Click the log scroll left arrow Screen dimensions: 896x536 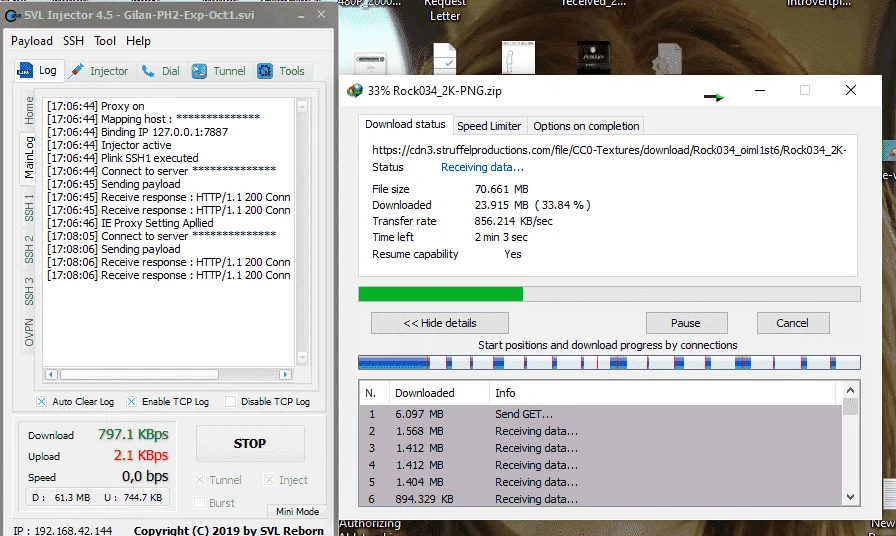(51, 374)
